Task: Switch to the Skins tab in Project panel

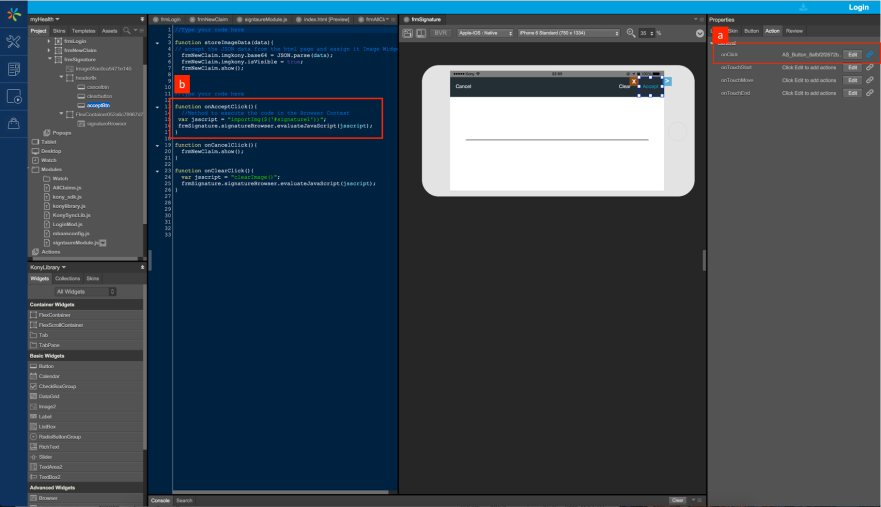Action: click(x=59, y=31)
